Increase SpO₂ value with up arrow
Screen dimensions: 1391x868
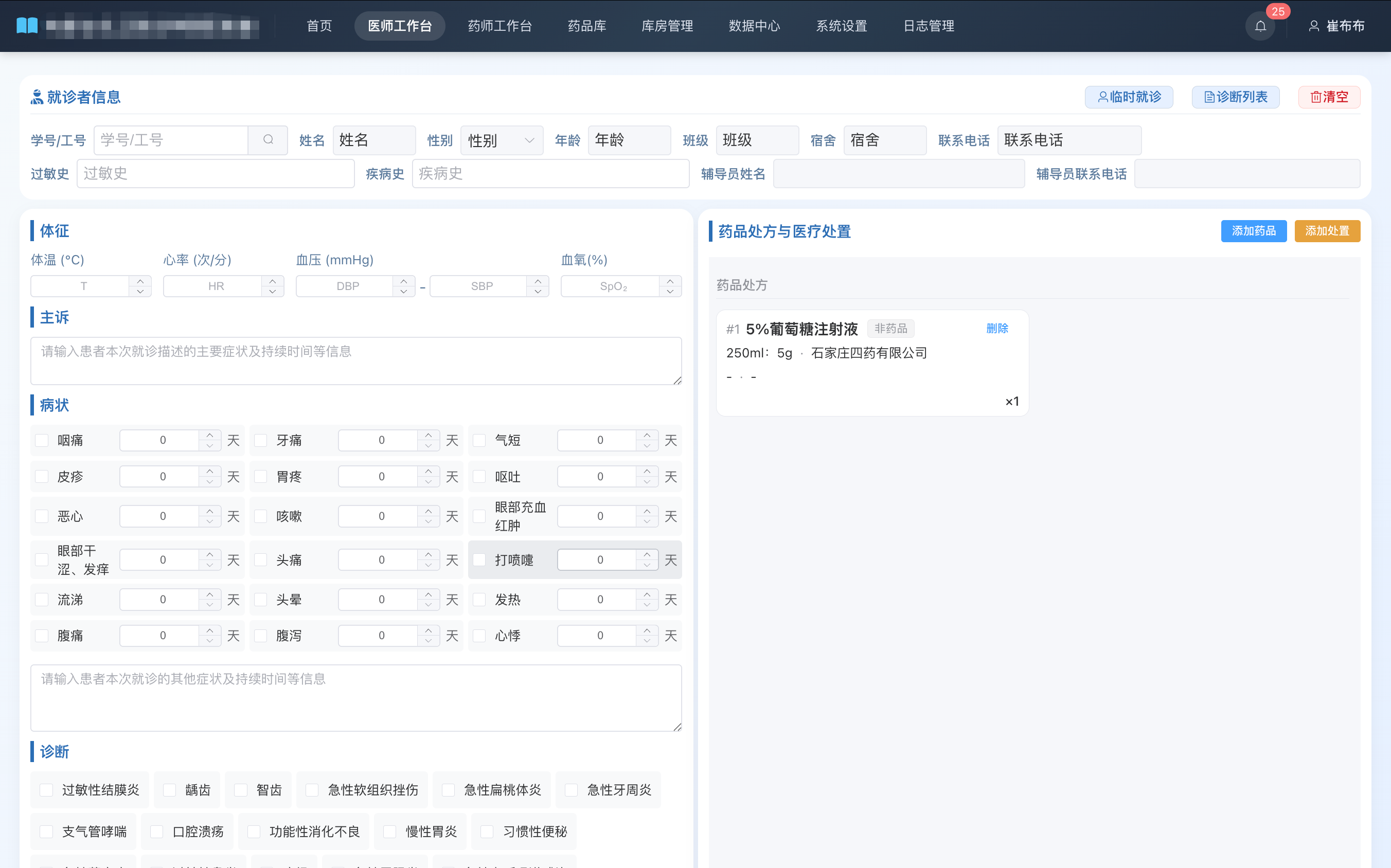point(670,281)
